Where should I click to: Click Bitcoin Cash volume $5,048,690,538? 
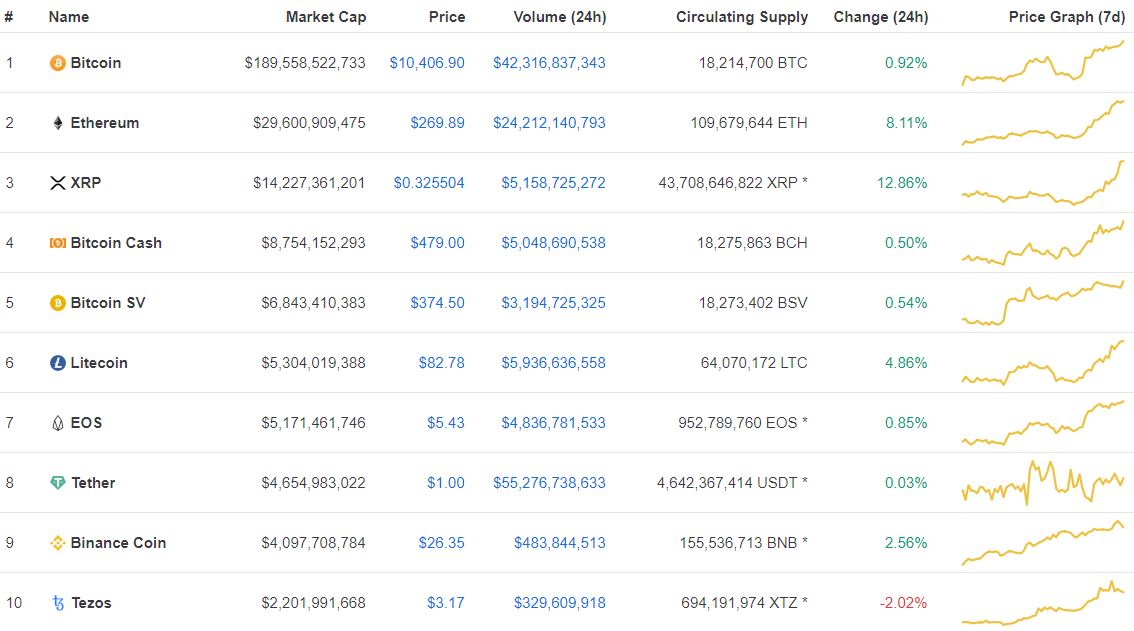[554, 243]
